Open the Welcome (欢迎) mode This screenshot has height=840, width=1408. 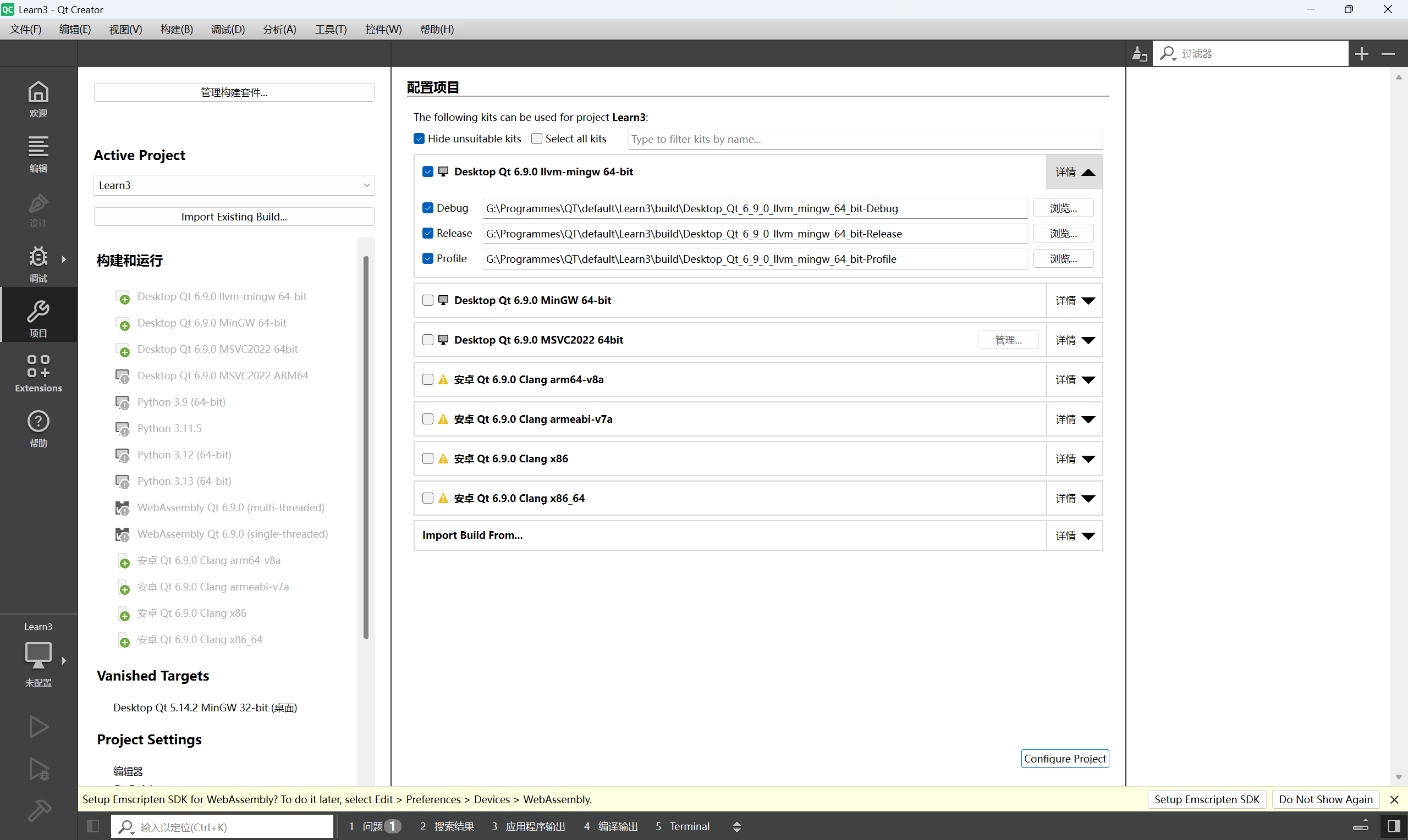(x=38, y=98)
